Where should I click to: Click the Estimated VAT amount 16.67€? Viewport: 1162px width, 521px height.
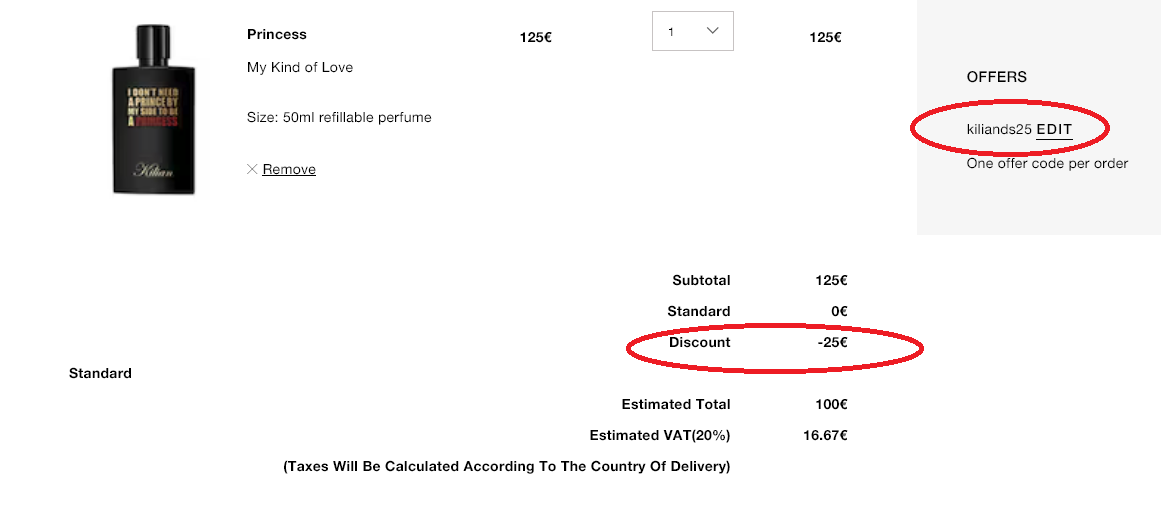coord(824,435)
